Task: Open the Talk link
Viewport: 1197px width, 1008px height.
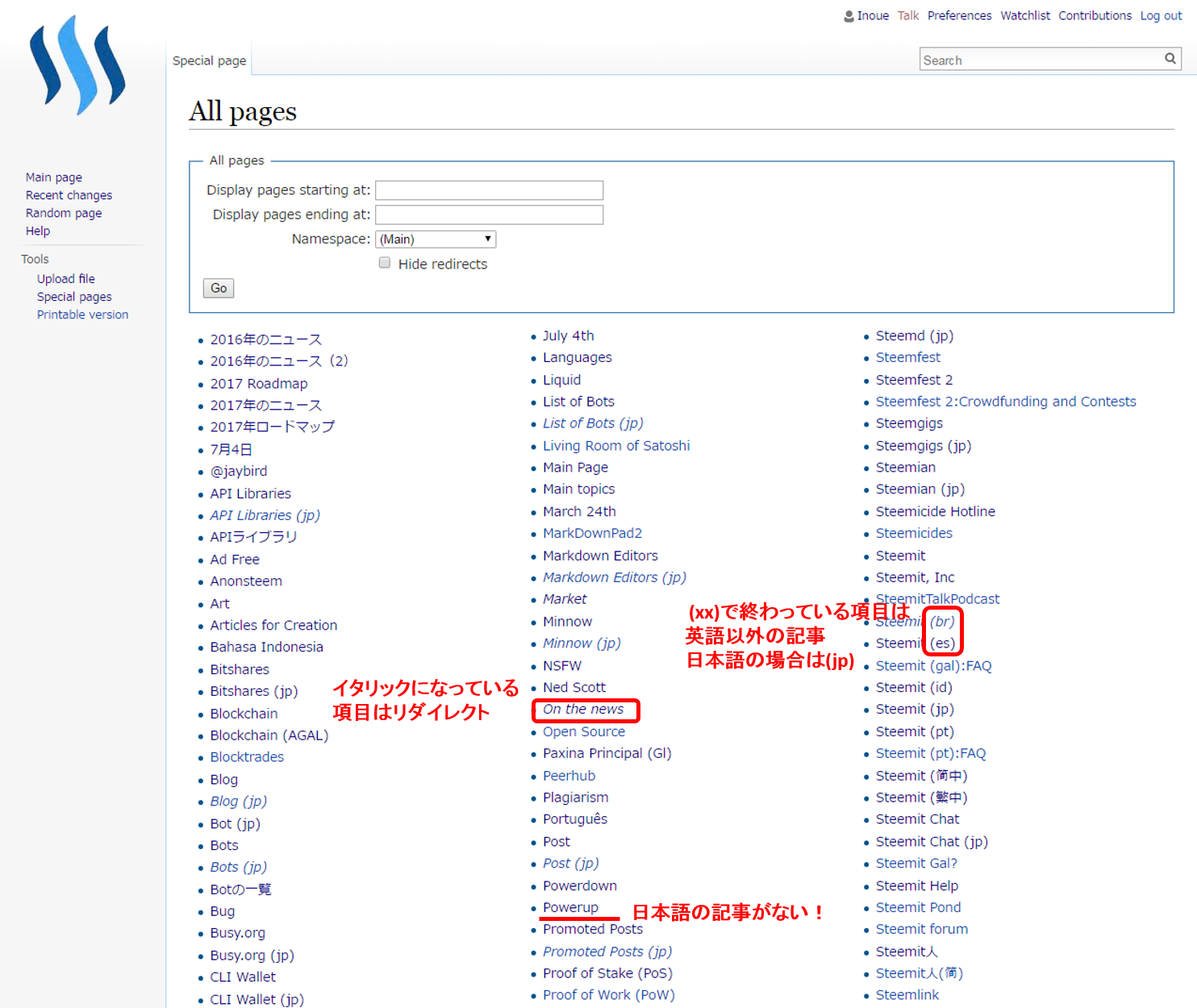Action: coord(908,15)
